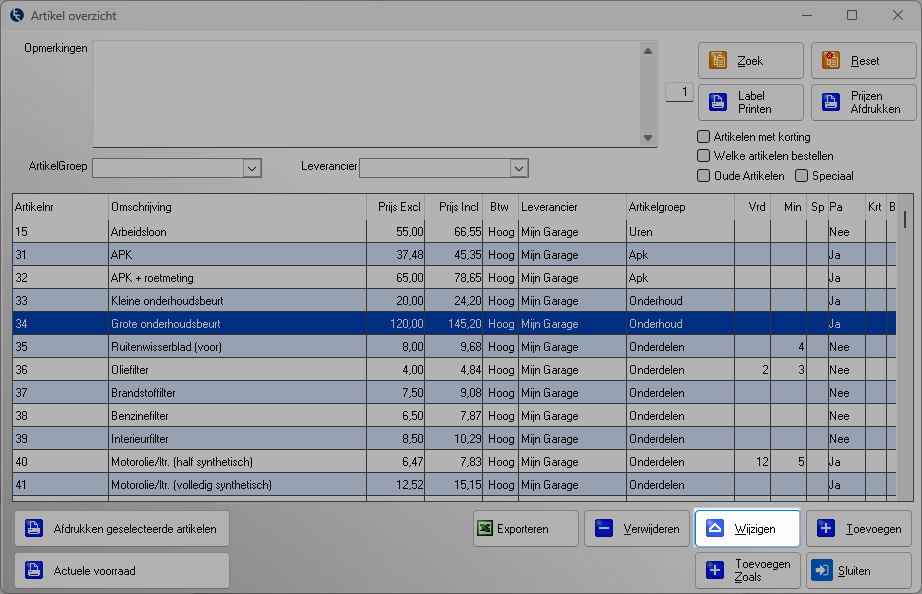This screenshot has height=594, width=922.
Task: Click the Actuele voorraad printer icon
Action: coord(34,570)
